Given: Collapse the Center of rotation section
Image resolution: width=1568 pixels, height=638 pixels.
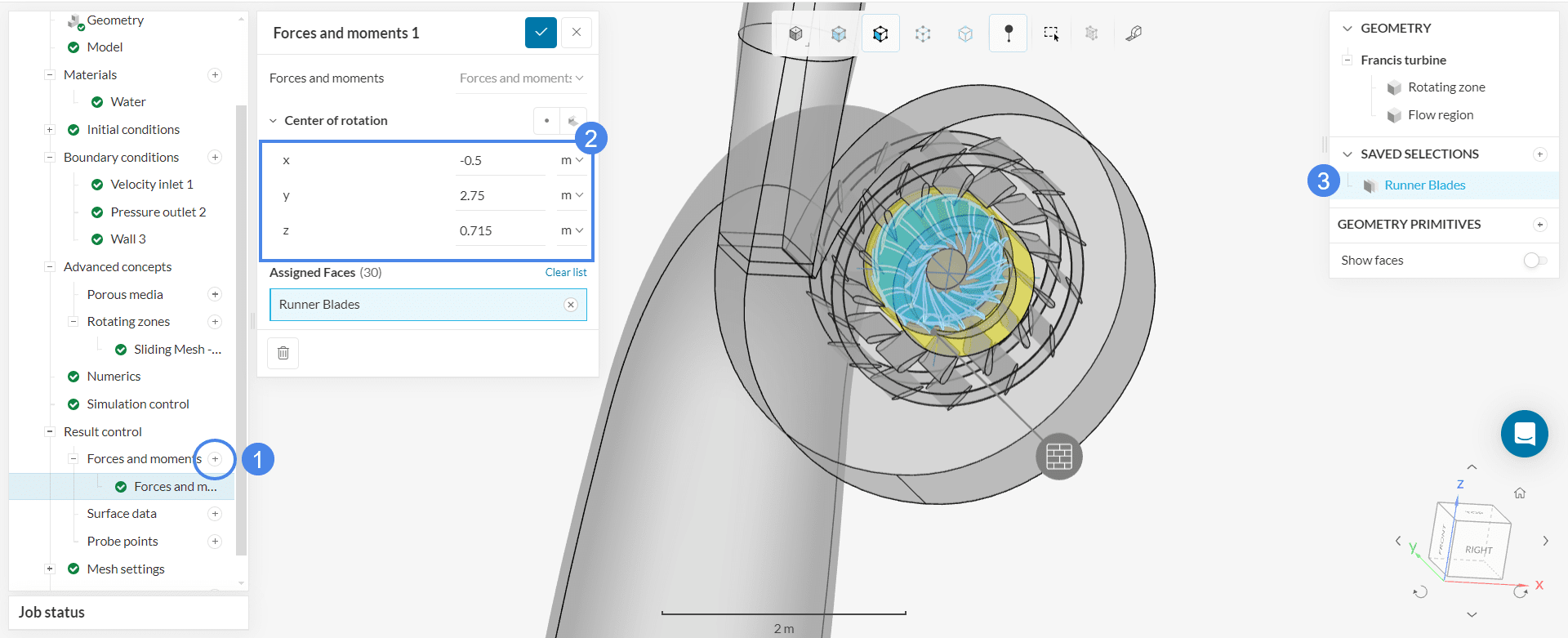Looking at the screenshot, I should (x=274, y=121).
